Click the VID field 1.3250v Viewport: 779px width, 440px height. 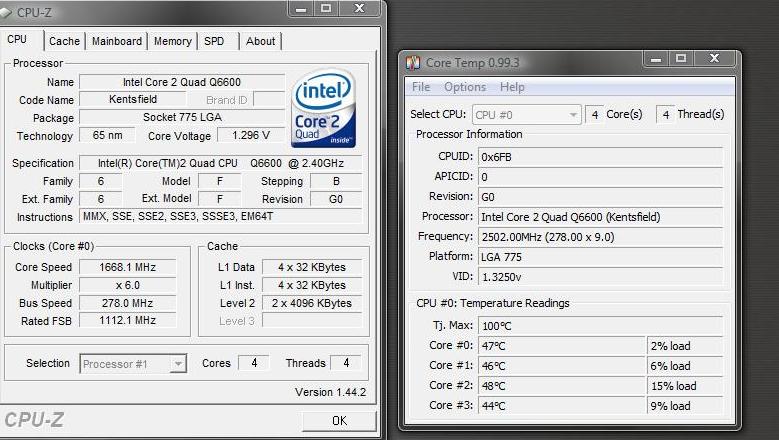point(600,277)
